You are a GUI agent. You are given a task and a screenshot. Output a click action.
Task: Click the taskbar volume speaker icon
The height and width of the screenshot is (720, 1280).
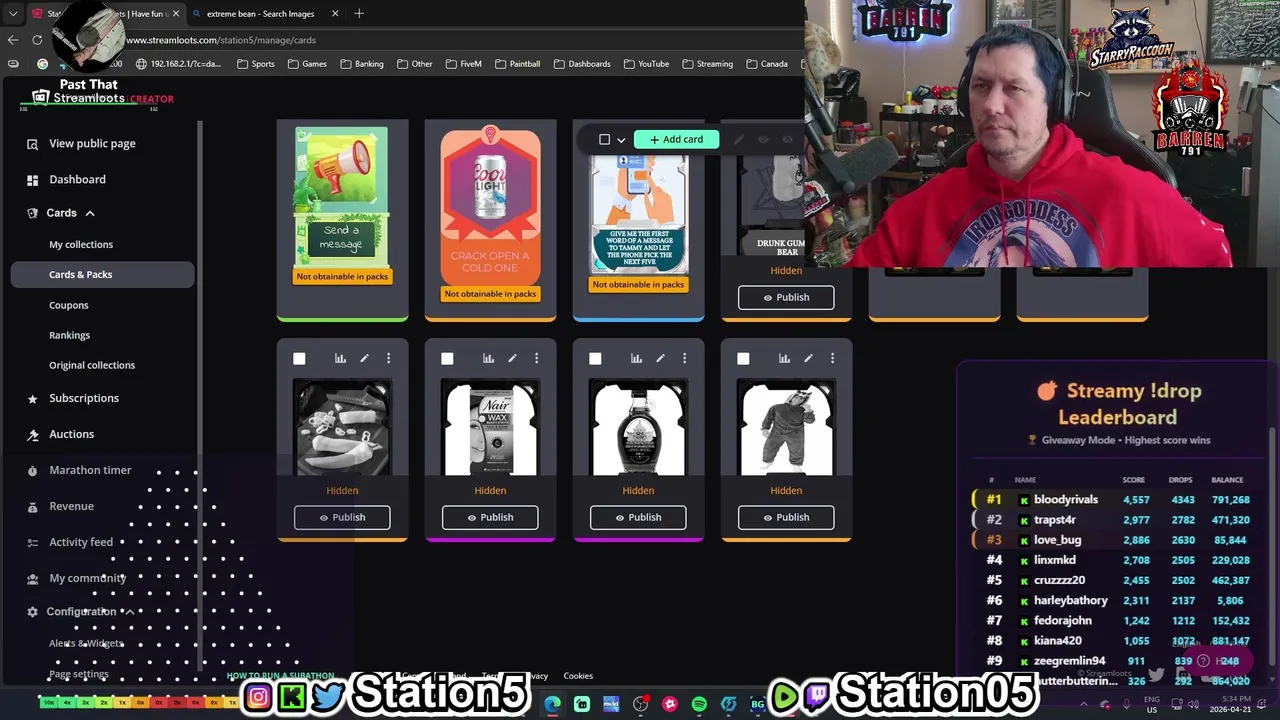[1193, 704]
